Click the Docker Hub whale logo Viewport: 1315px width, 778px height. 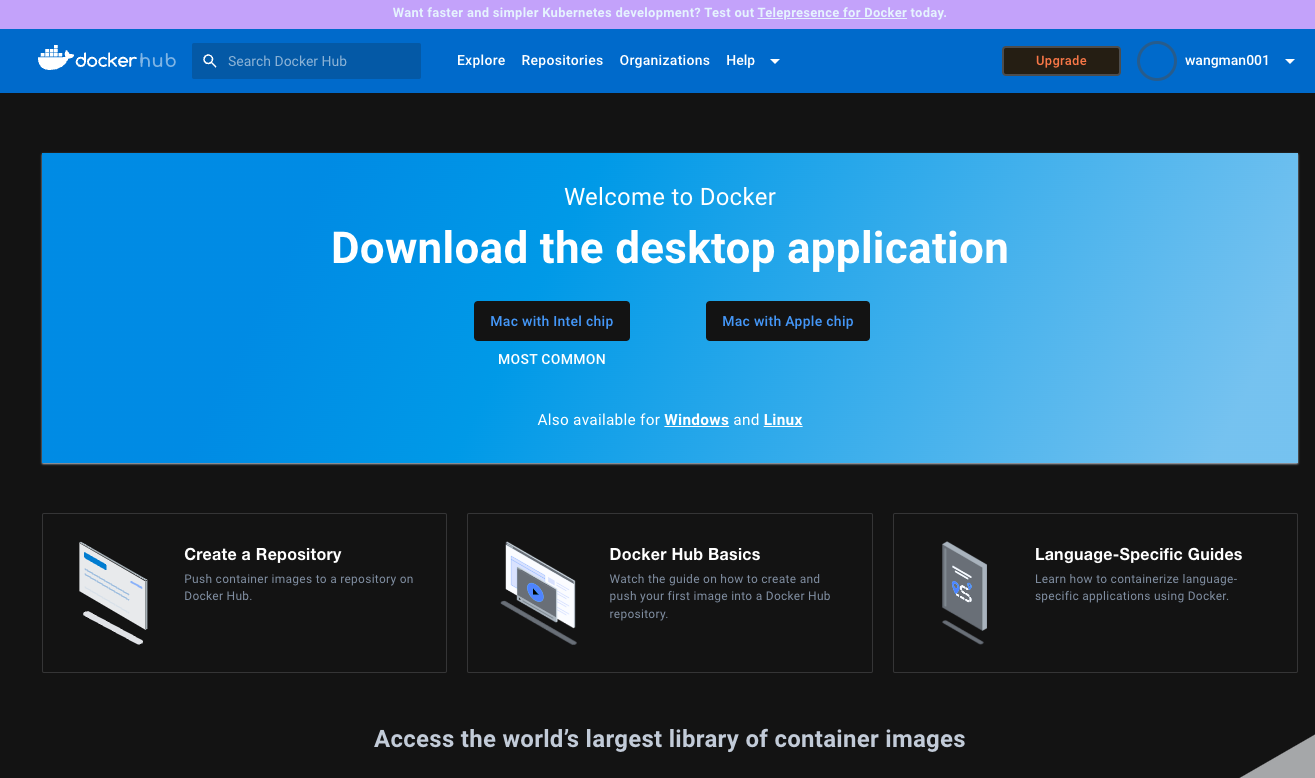pyautogui.click(x=107, y=60)
